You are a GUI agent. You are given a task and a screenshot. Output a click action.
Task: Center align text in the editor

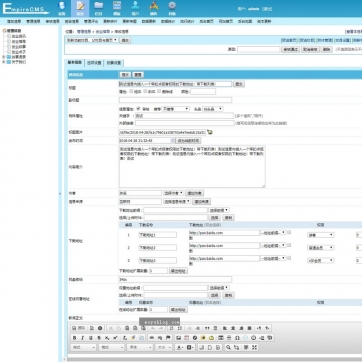coord(233,328)
